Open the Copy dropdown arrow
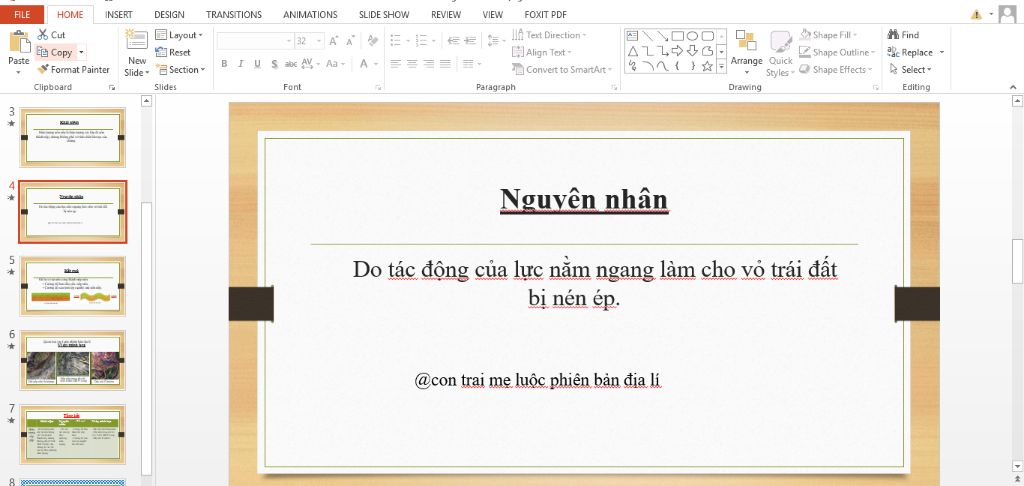The image size is (1024, 486). [x=82, y=52]
